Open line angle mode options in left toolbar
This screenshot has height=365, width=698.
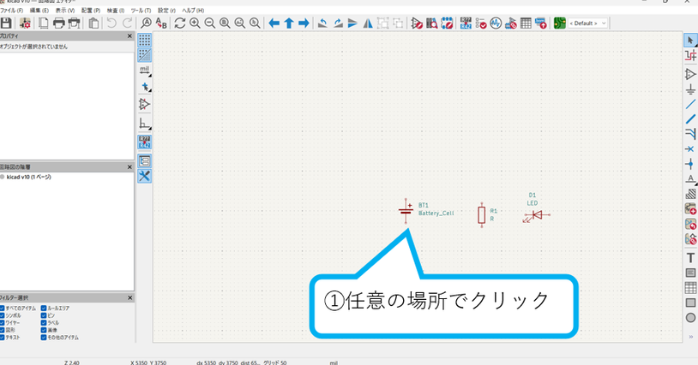pyautogui.click(x=144, y=123)
